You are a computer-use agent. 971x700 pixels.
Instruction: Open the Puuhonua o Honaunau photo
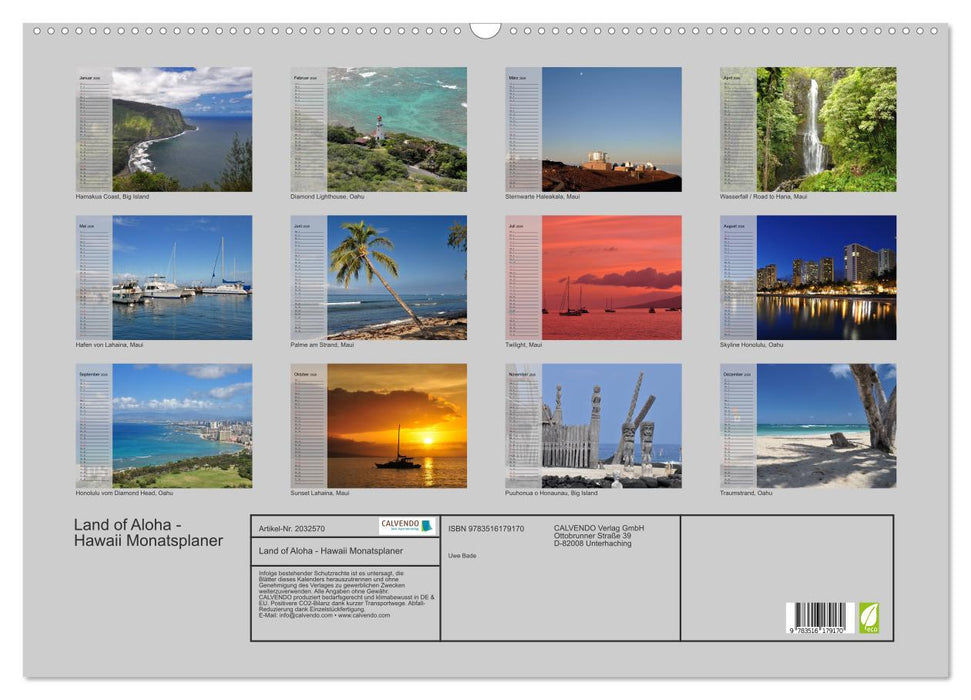click(x=611, y=425)
